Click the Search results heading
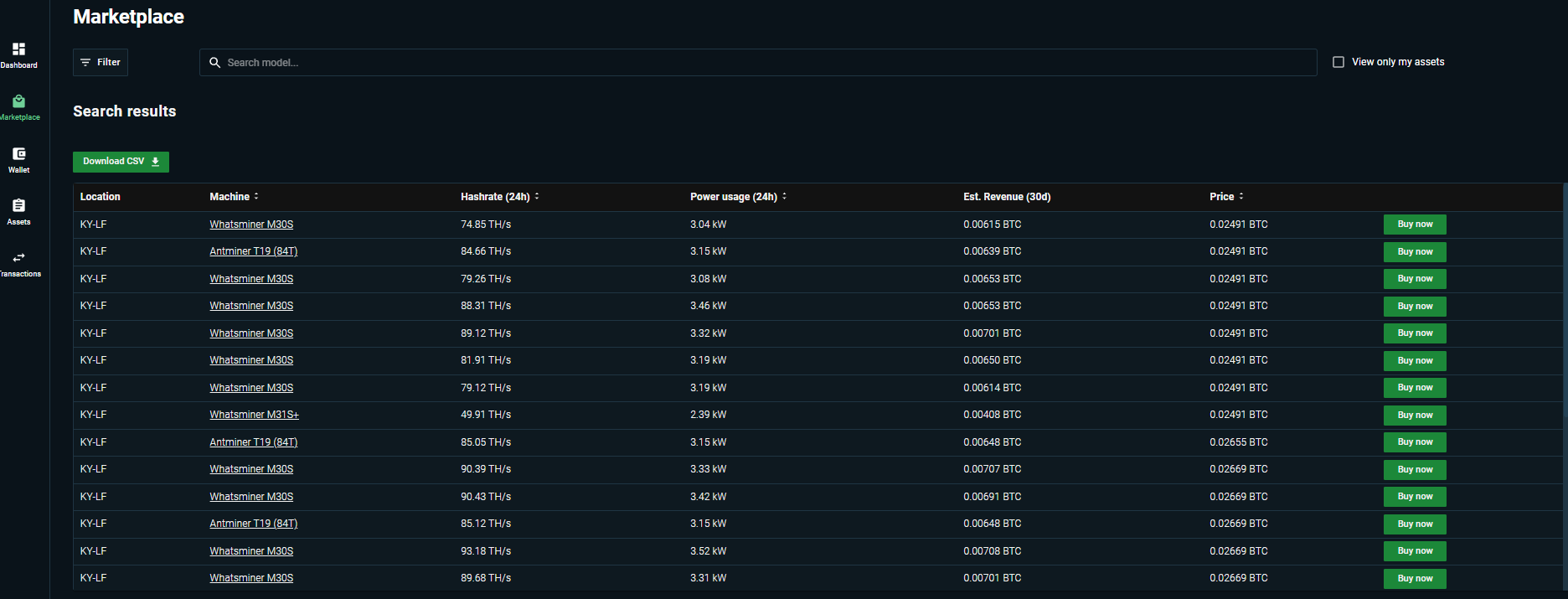The image size is (1568, 599). coord(125,111)
